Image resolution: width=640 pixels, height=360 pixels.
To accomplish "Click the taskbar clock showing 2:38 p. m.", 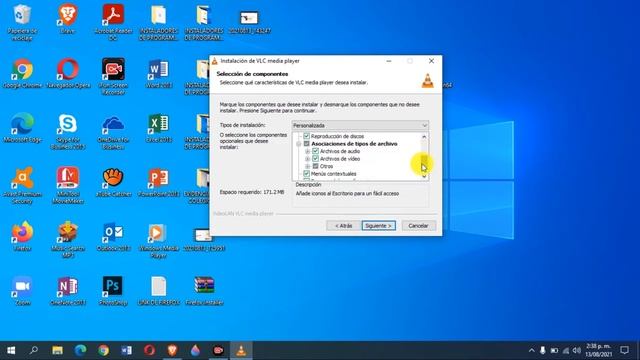I will point(598,350).
